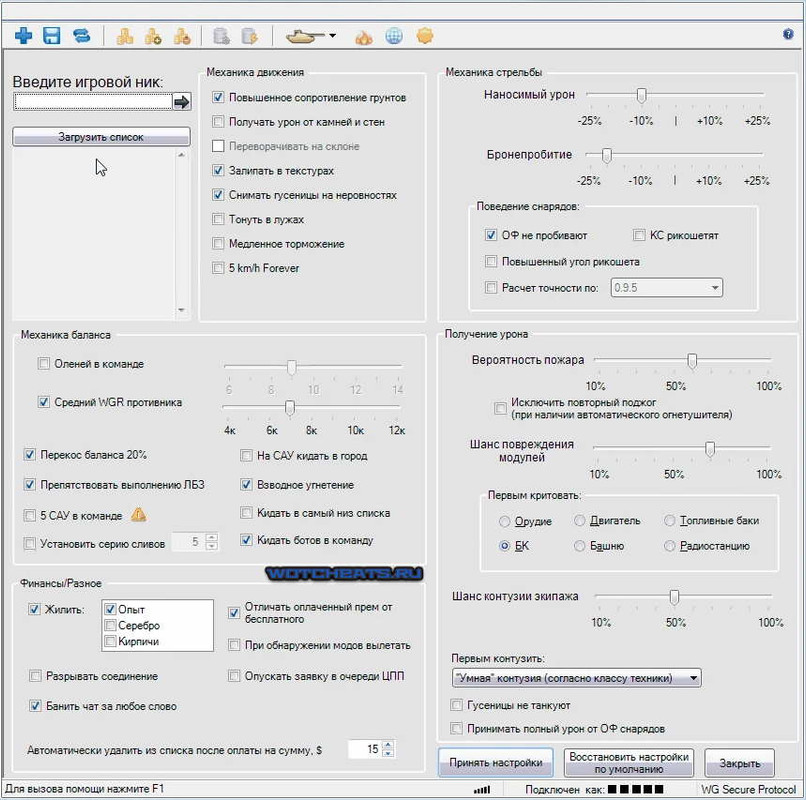806x800 pixels.
Task: Increase the auto-delete payment sum stepper
Action: coord(389,744)
